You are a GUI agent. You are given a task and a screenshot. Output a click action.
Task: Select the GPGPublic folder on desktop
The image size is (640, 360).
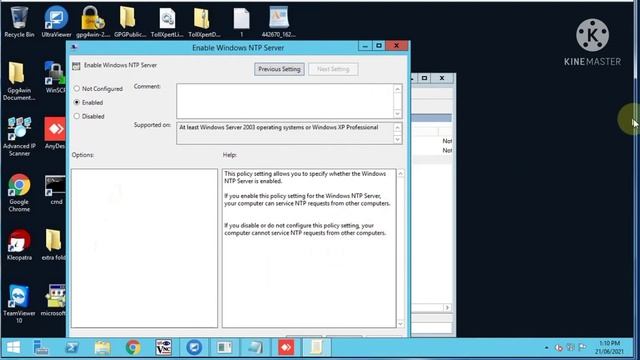[x=130, y=22]
